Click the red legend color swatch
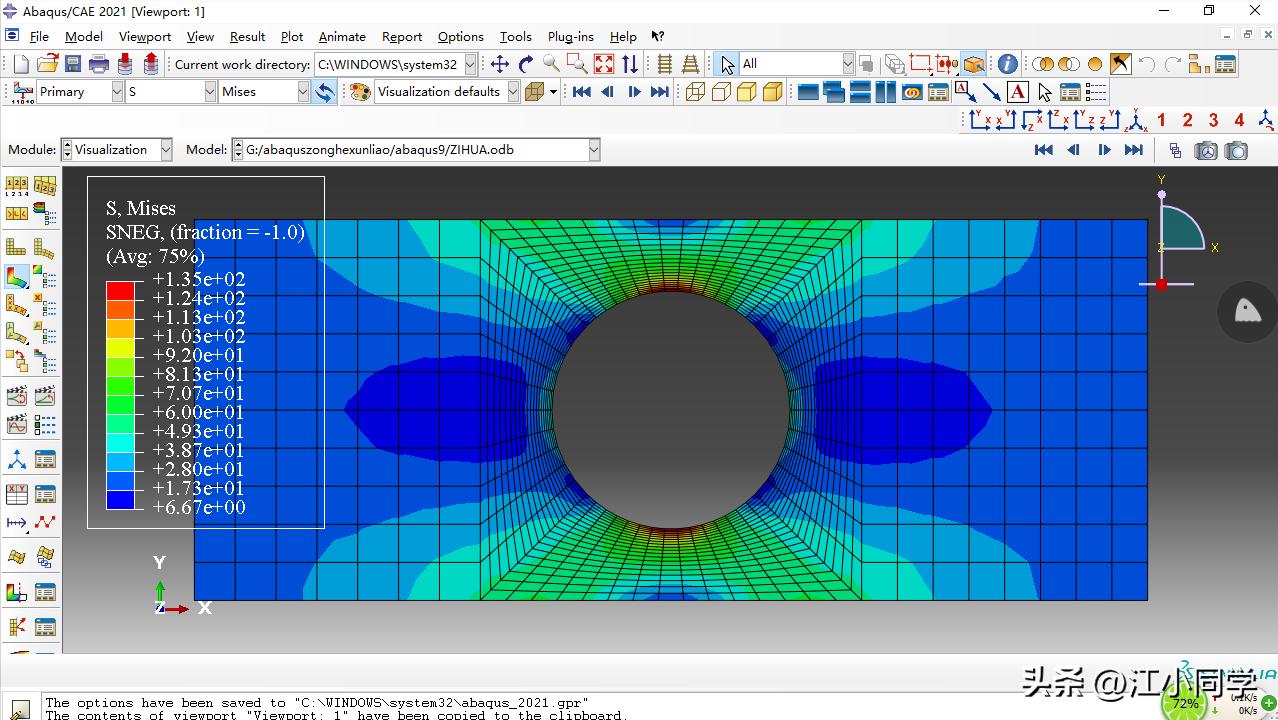This screenshot has height=720, width=1278. point(120,290)
